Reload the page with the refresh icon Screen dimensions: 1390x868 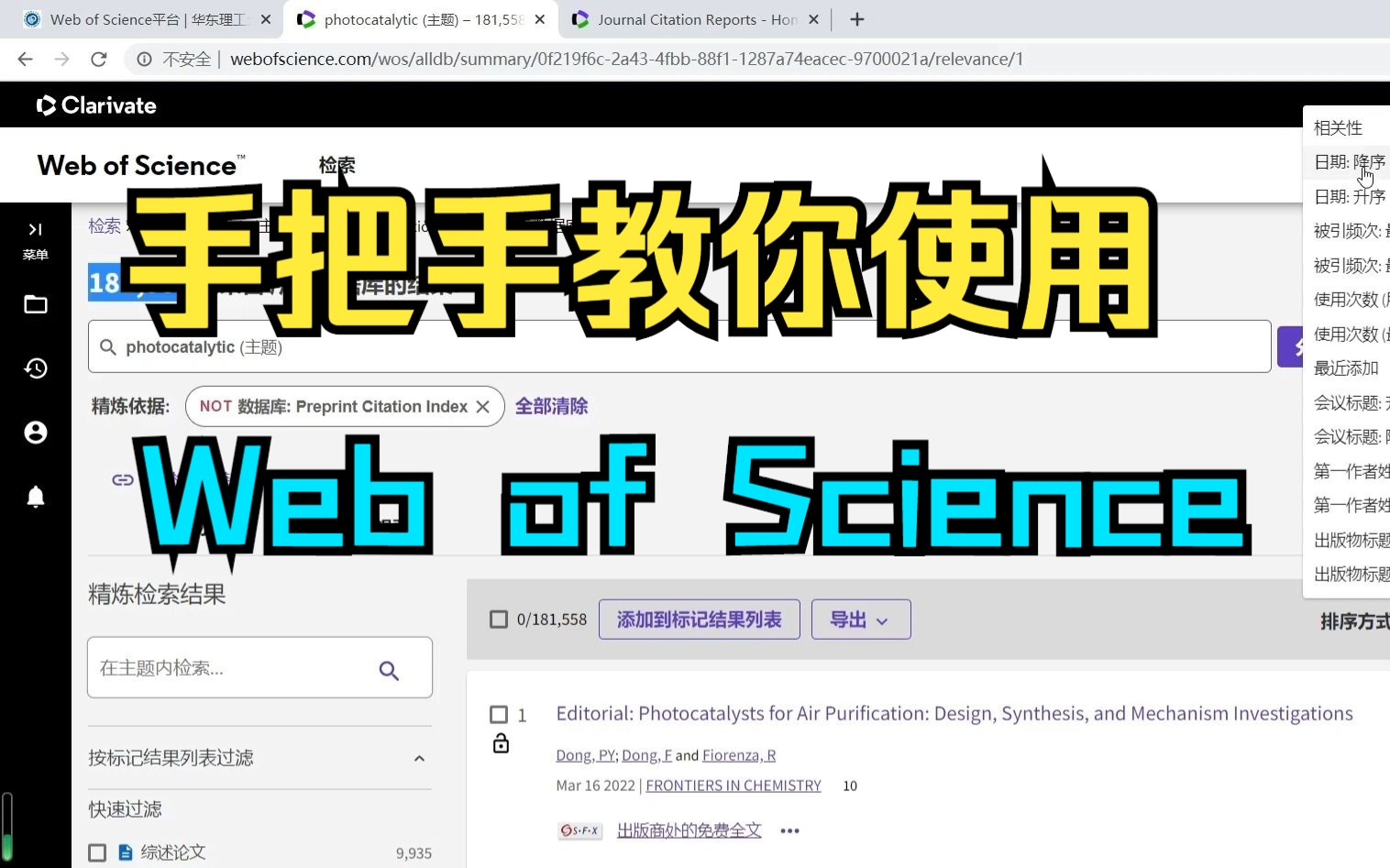coord(99,60)
